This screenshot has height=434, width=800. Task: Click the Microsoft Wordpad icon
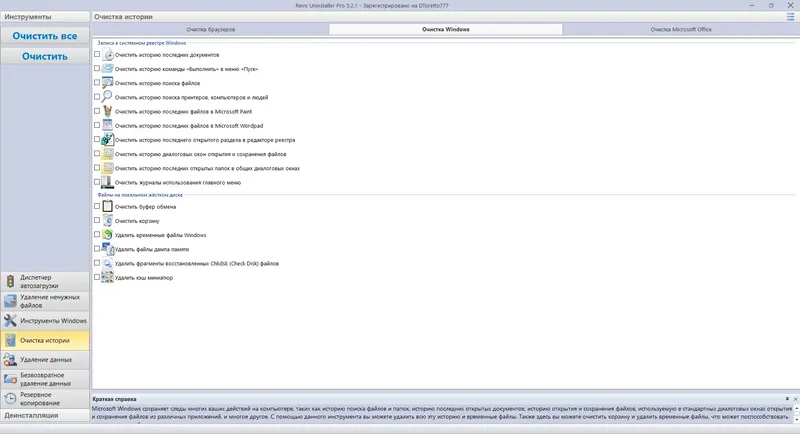[x=107, y=125]
